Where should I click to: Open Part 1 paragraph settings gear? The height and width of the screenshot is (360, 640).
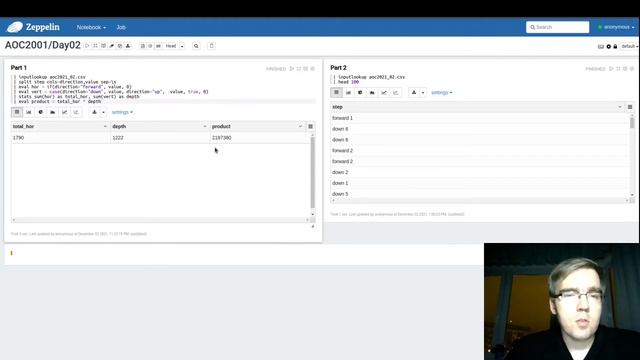coord(313,69)
